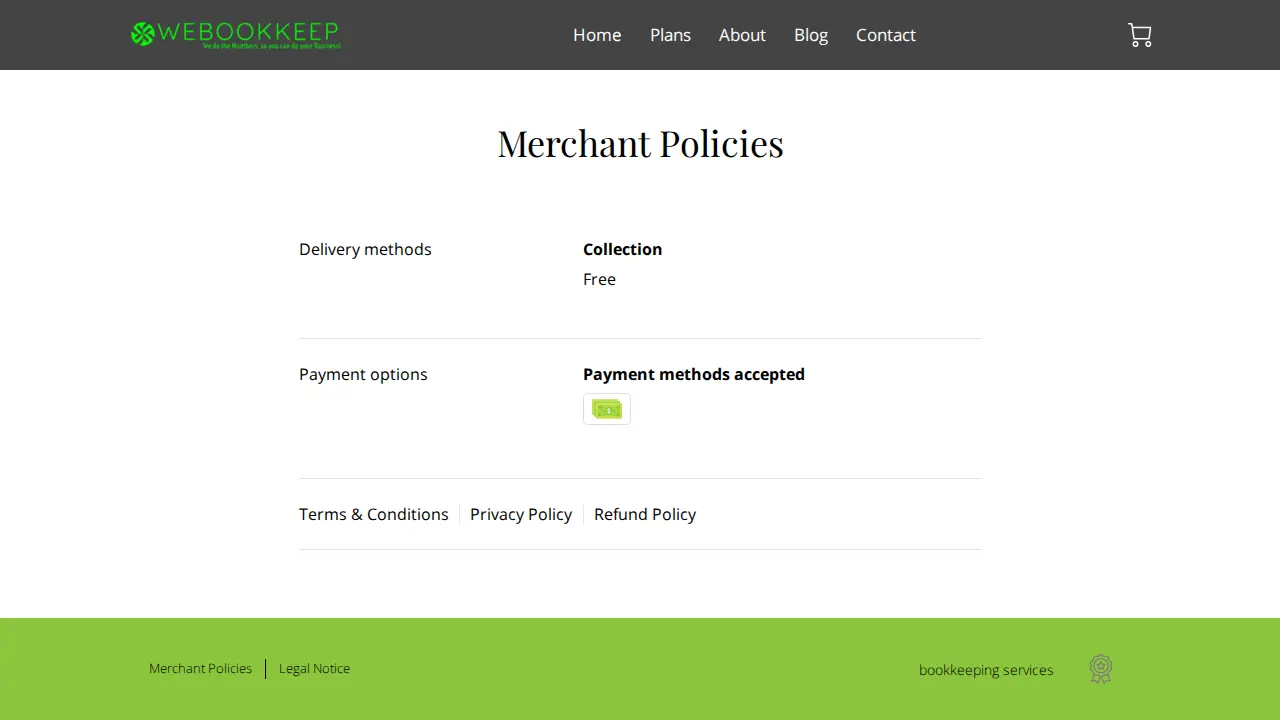
Task: Click the bold 'Collection' text
Action: point(623,249)
